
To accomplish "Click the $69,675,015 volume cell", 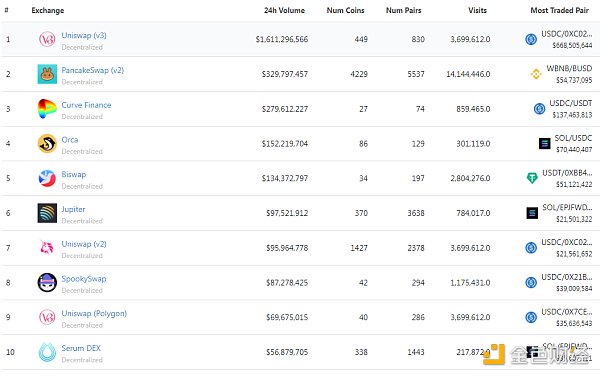I will point(287,317).
